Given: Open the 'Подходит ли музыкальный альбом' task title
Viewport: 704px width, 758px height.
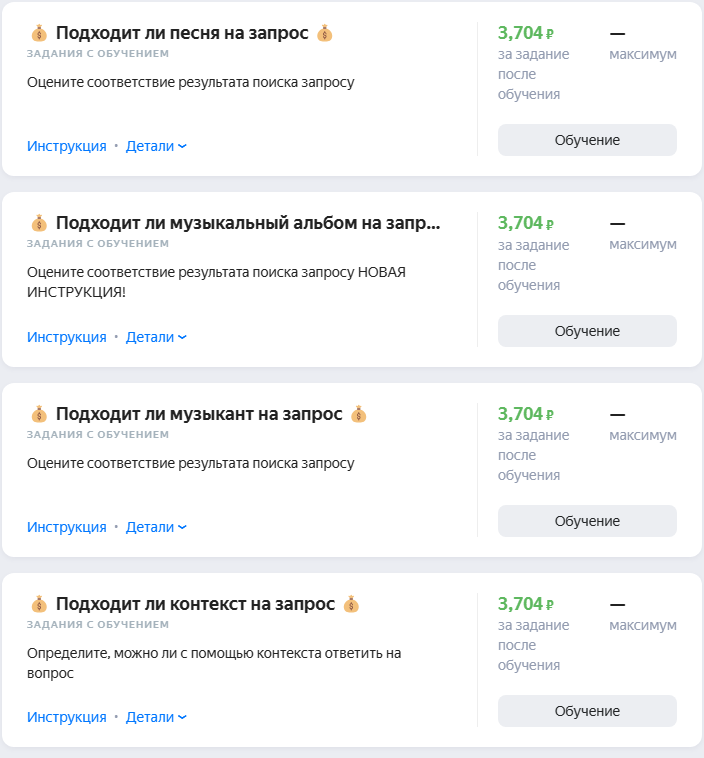Looking at the screenshot, I should point(247,223).
